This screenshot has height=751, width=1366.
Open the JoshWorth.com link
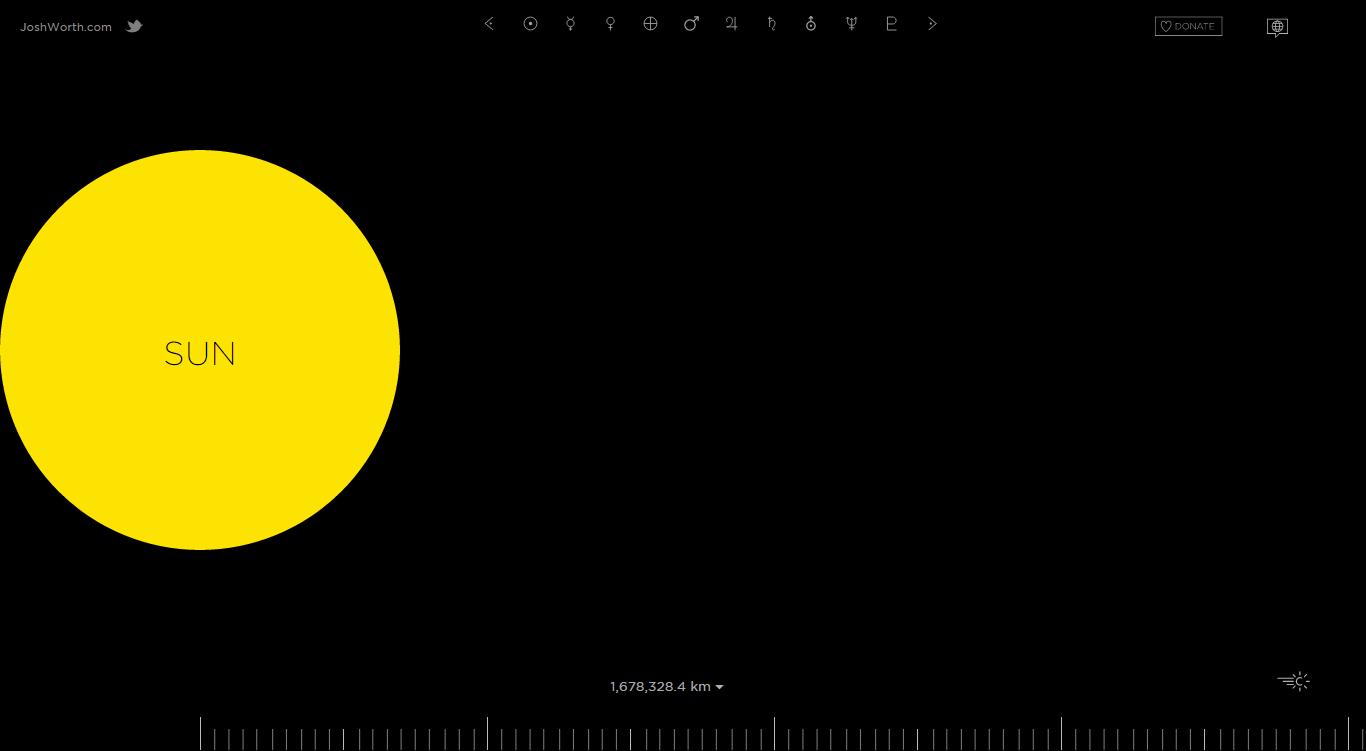(66, 27)
